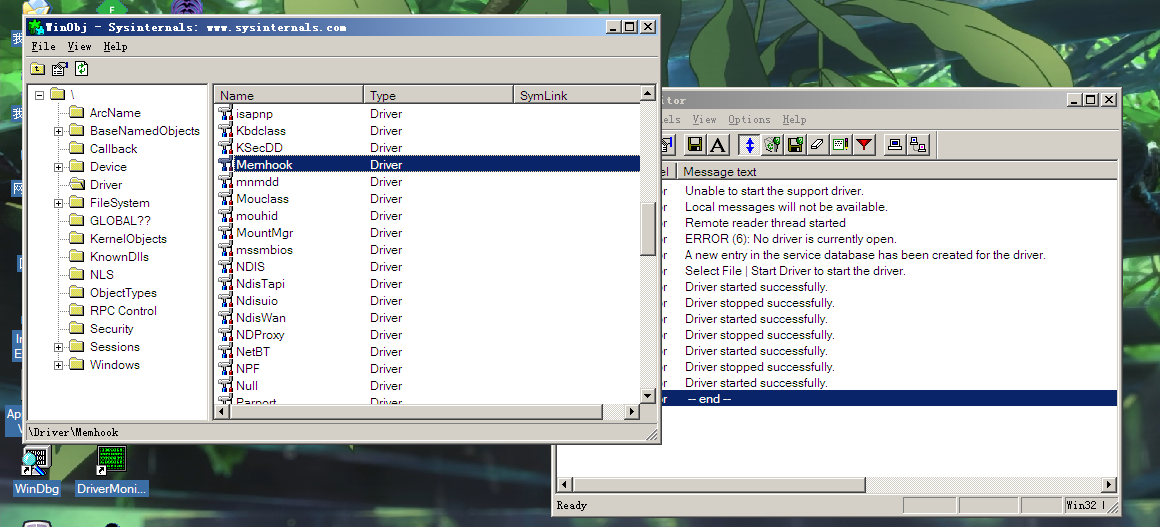Click WinObj list vertical scrollbar thumb
The height and width of the screenshot is (527, 1160).
pos(648,228)
